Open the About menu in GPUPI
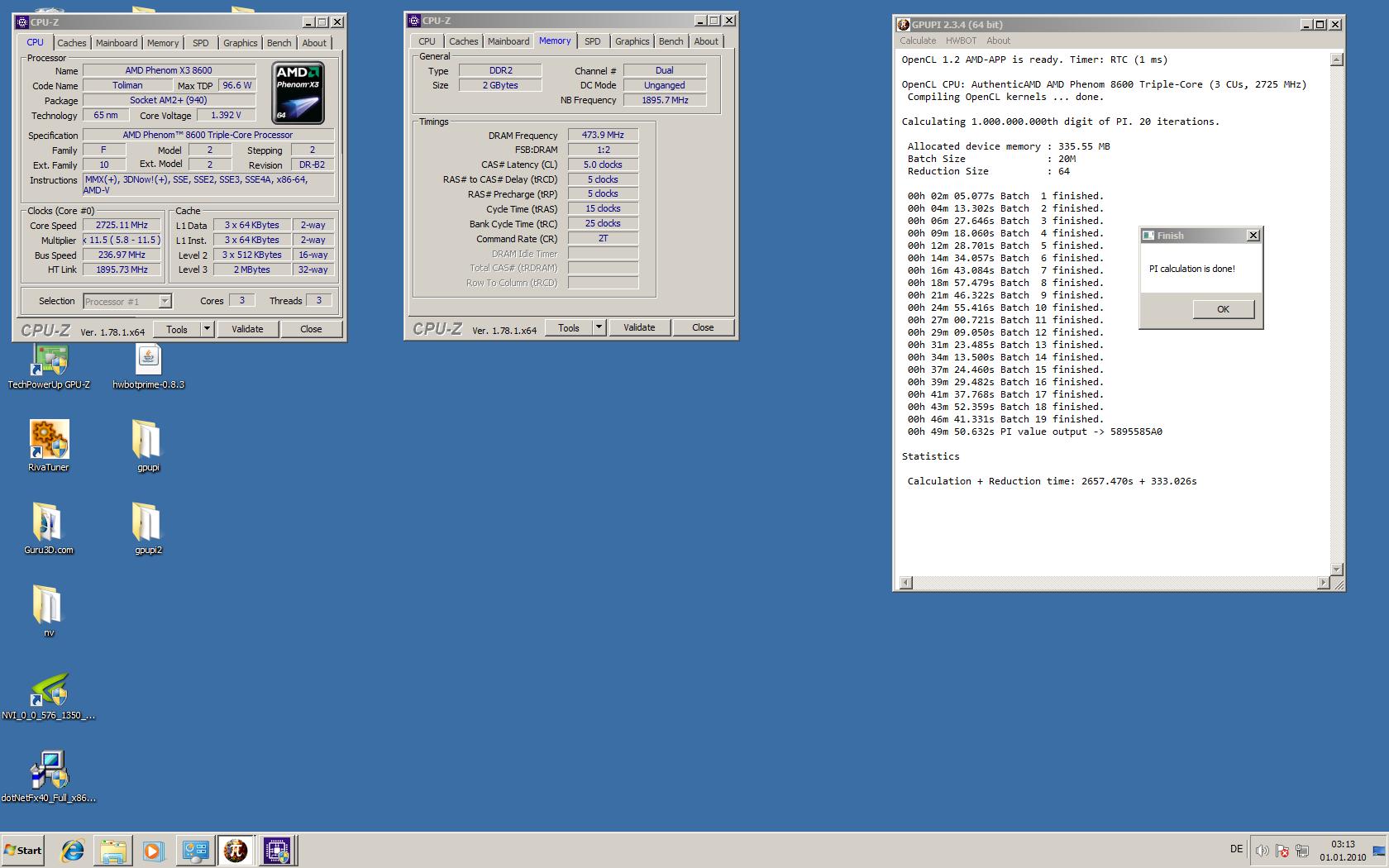The image size is (1389, 868). pos(998,41)
